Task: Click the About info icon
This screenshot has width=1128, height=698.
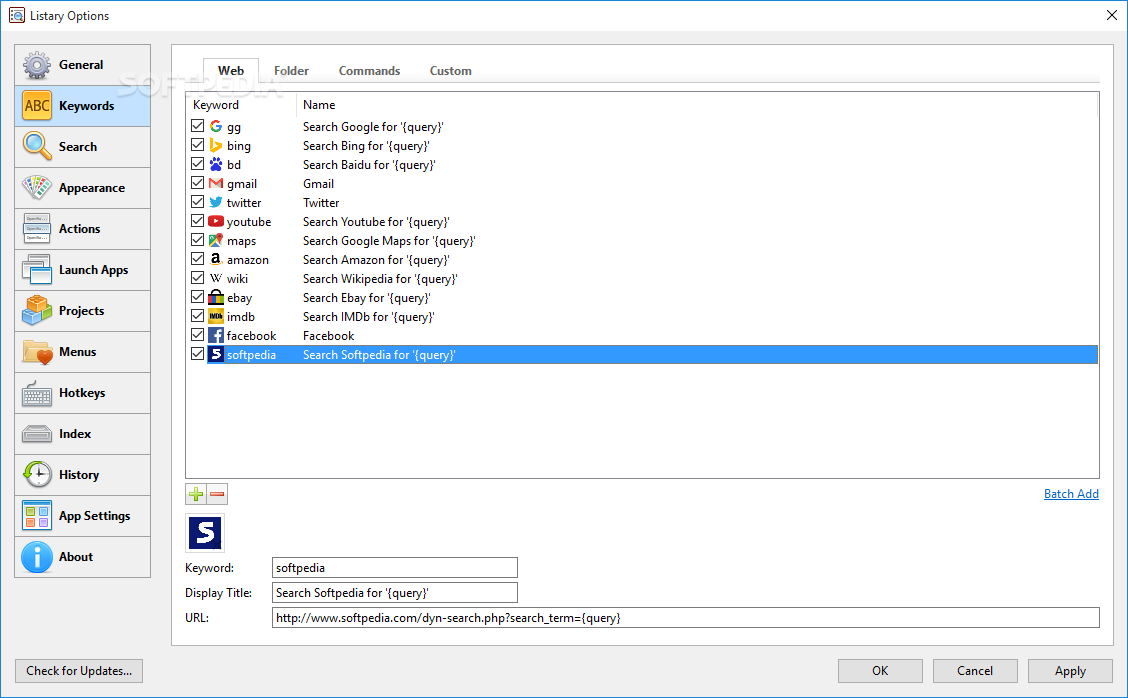Action: click(37, 557)
